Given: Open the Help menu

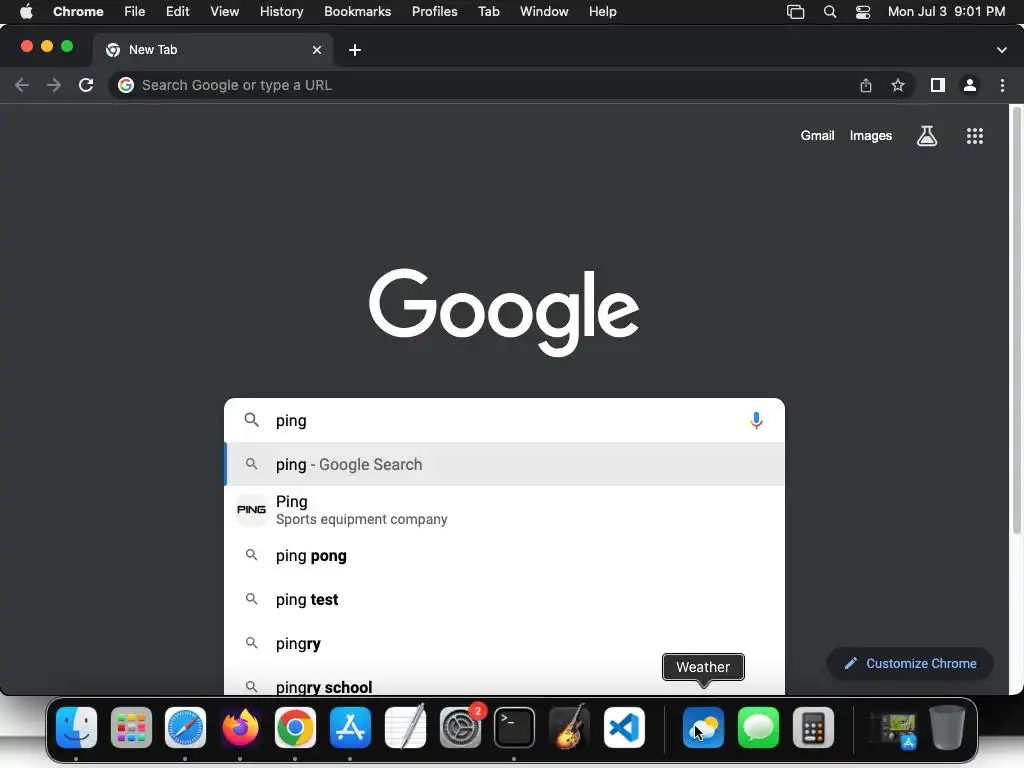Looking at the screenshot, I should (602, 12).
